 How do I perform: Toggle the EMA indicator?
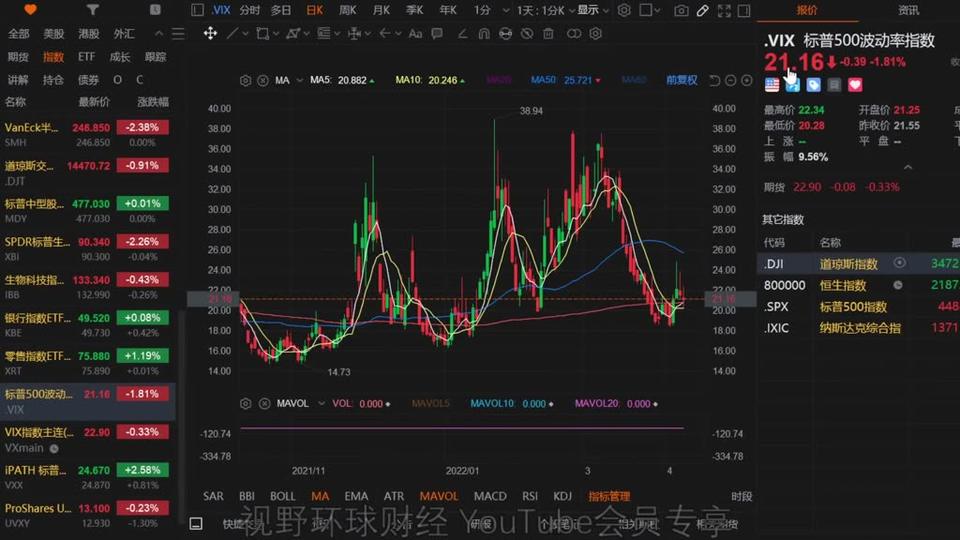pyautogui.click(x=356, y=496)
